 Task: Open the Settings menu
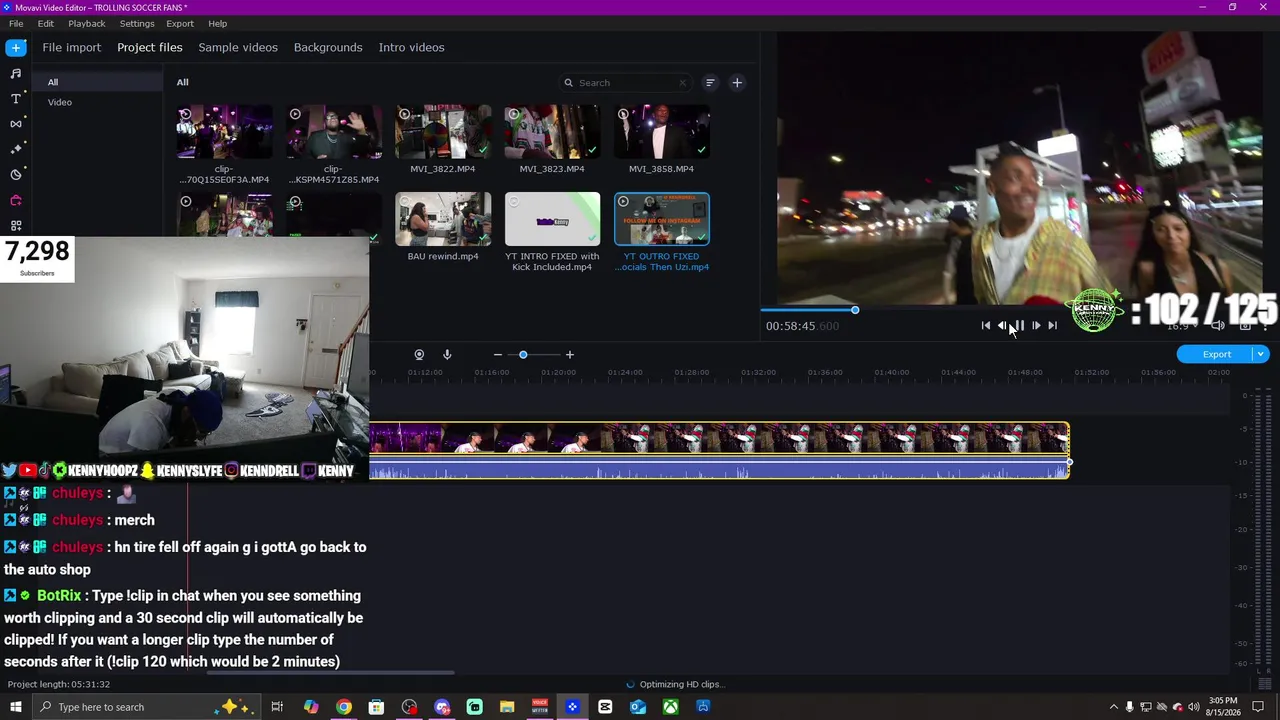(x=137, y=23)
